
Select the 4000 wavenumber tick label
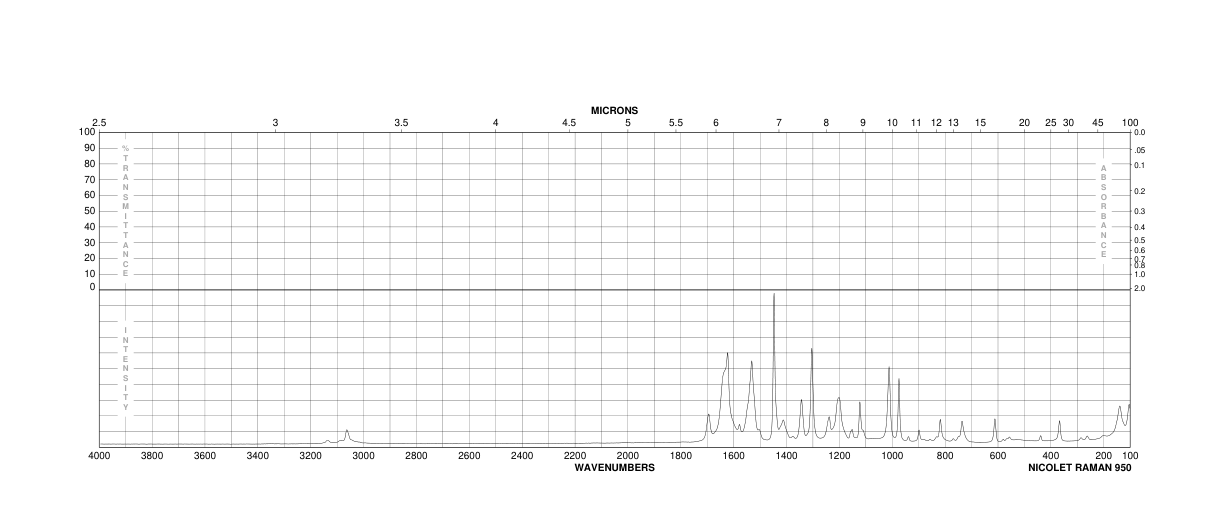(x=99, y=456)
